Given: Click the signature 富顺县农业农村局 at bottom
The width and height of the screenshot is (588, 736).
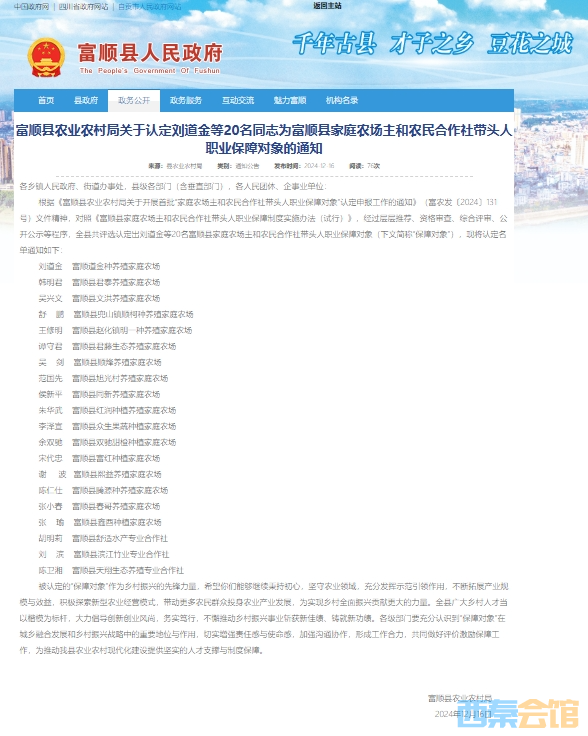Looking at the screenshot, I should pyautogui.click(x=460, y=698).
